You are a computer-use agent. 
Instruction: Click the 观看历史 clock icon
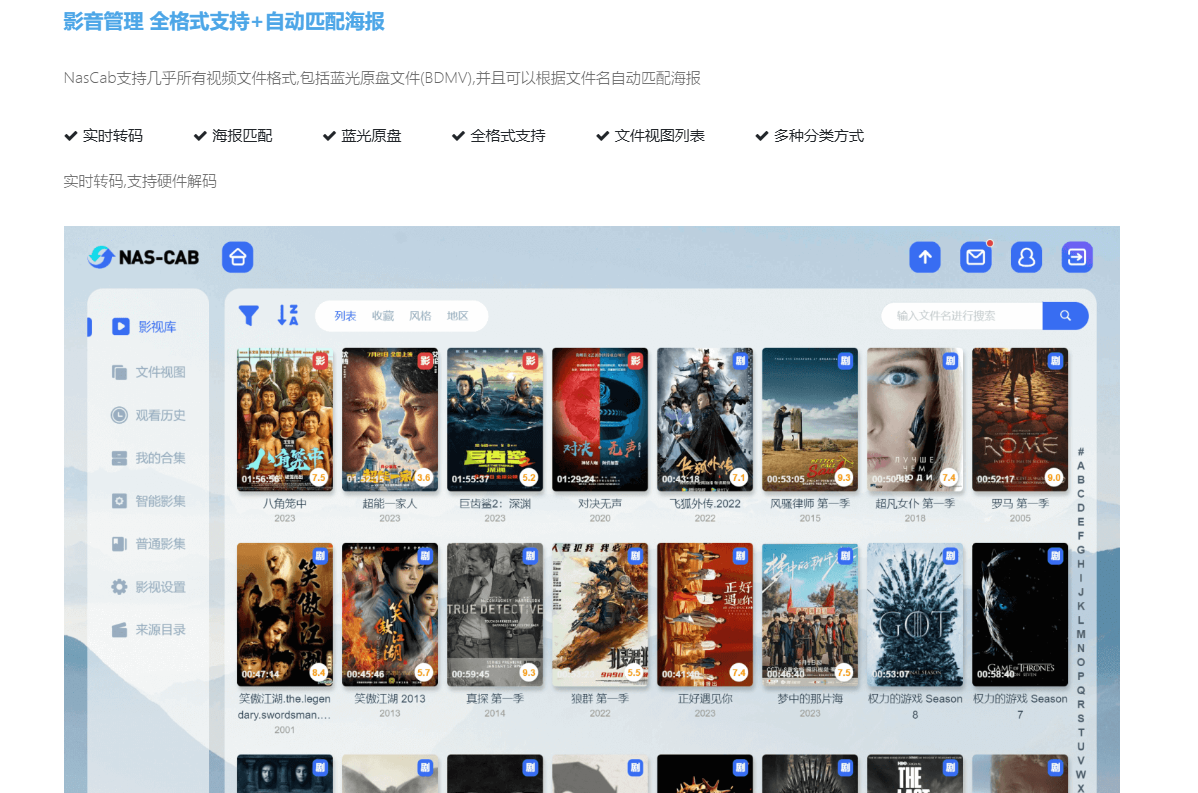119,415
